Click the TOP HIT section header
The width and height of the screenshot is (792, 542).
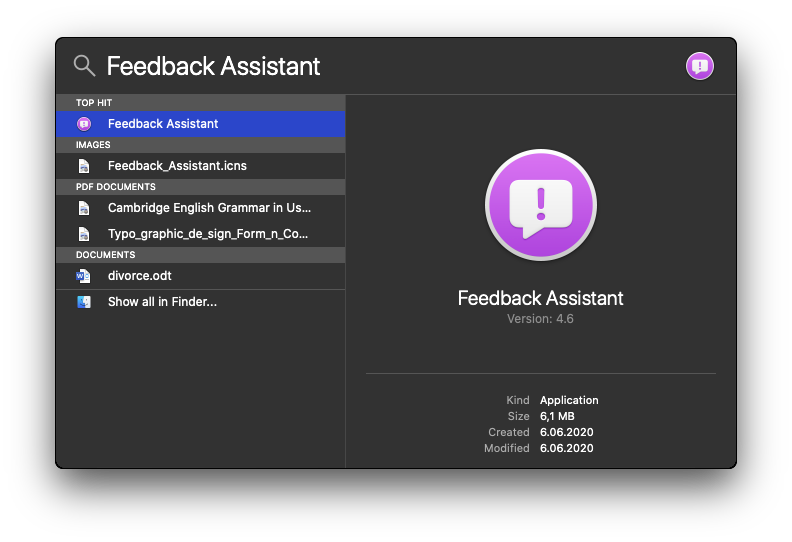coord(201,103)
